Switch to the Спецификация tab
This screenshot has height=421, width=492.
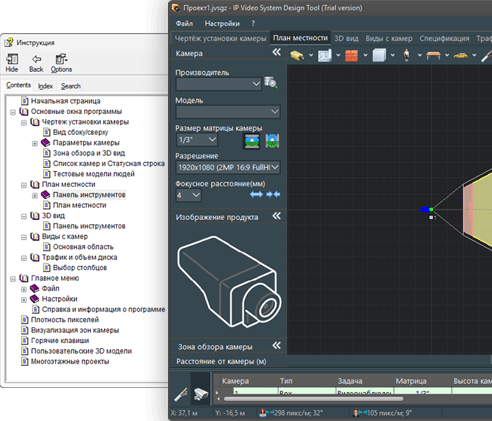444,38
